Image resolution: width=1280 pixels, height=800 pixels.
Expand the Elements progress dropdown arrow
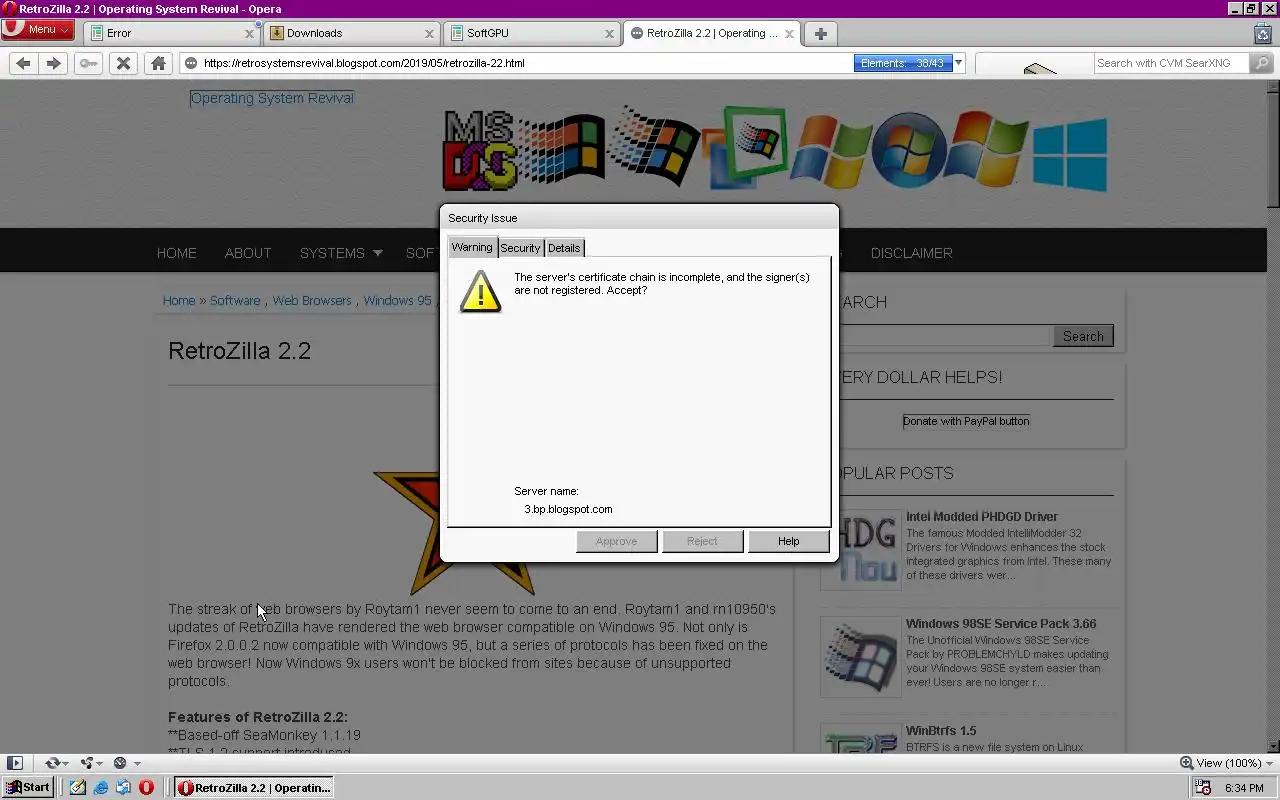[x=958, y=63]
